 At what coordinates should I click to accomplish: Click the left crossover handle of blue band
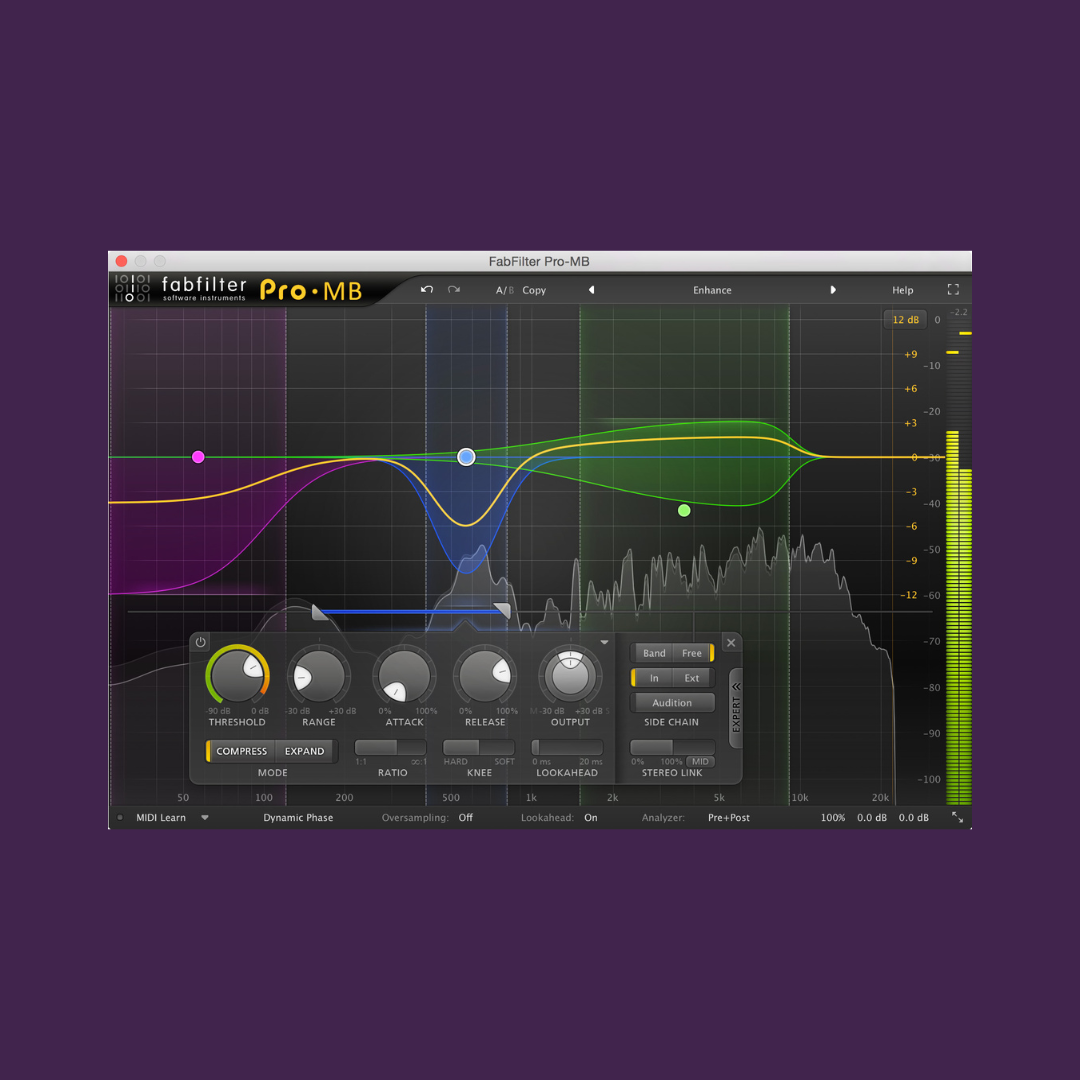(320, 611)
